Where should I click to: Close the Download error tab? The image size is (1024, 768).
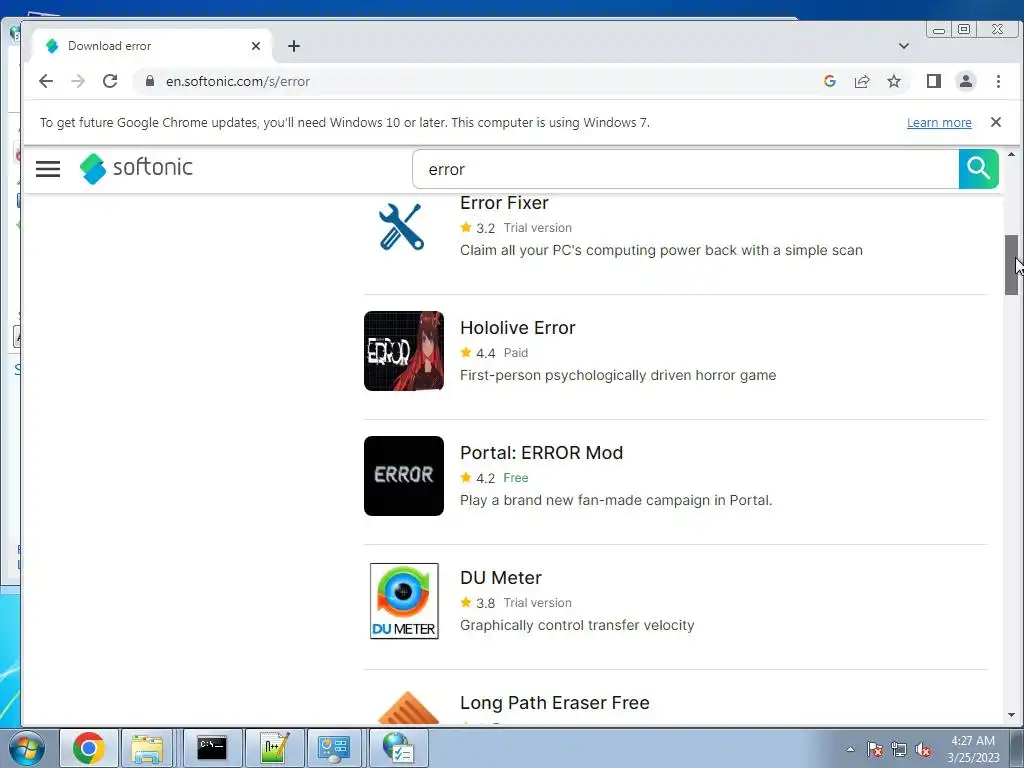point(256,46)
